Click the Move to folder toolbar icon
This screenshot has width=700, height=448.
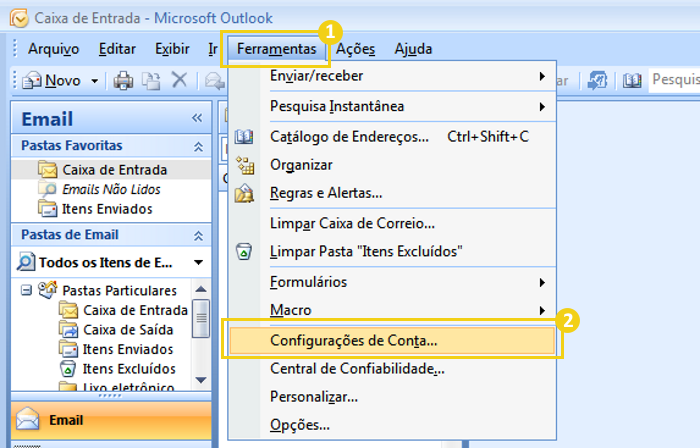tap(151, 81)
